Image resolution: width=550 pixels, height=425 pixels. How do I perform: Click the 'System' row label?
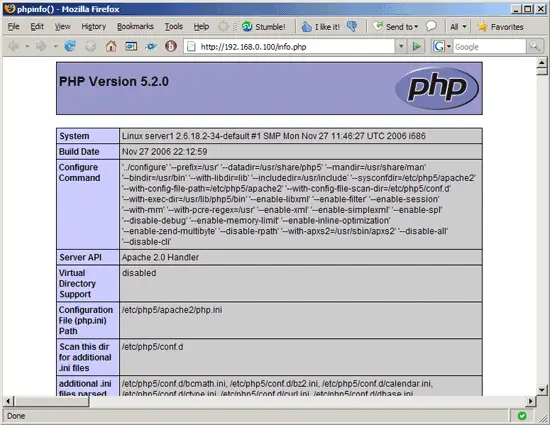point(74,136)
